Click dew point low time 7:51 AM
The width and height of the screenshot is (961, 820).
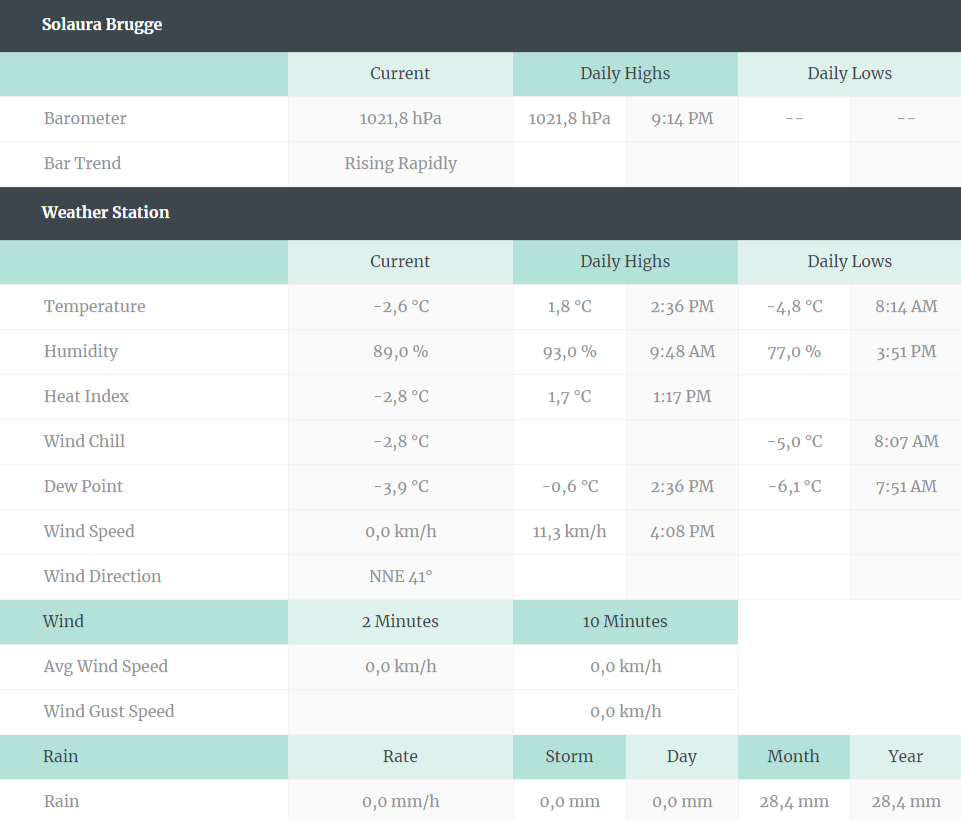point(906,486)
